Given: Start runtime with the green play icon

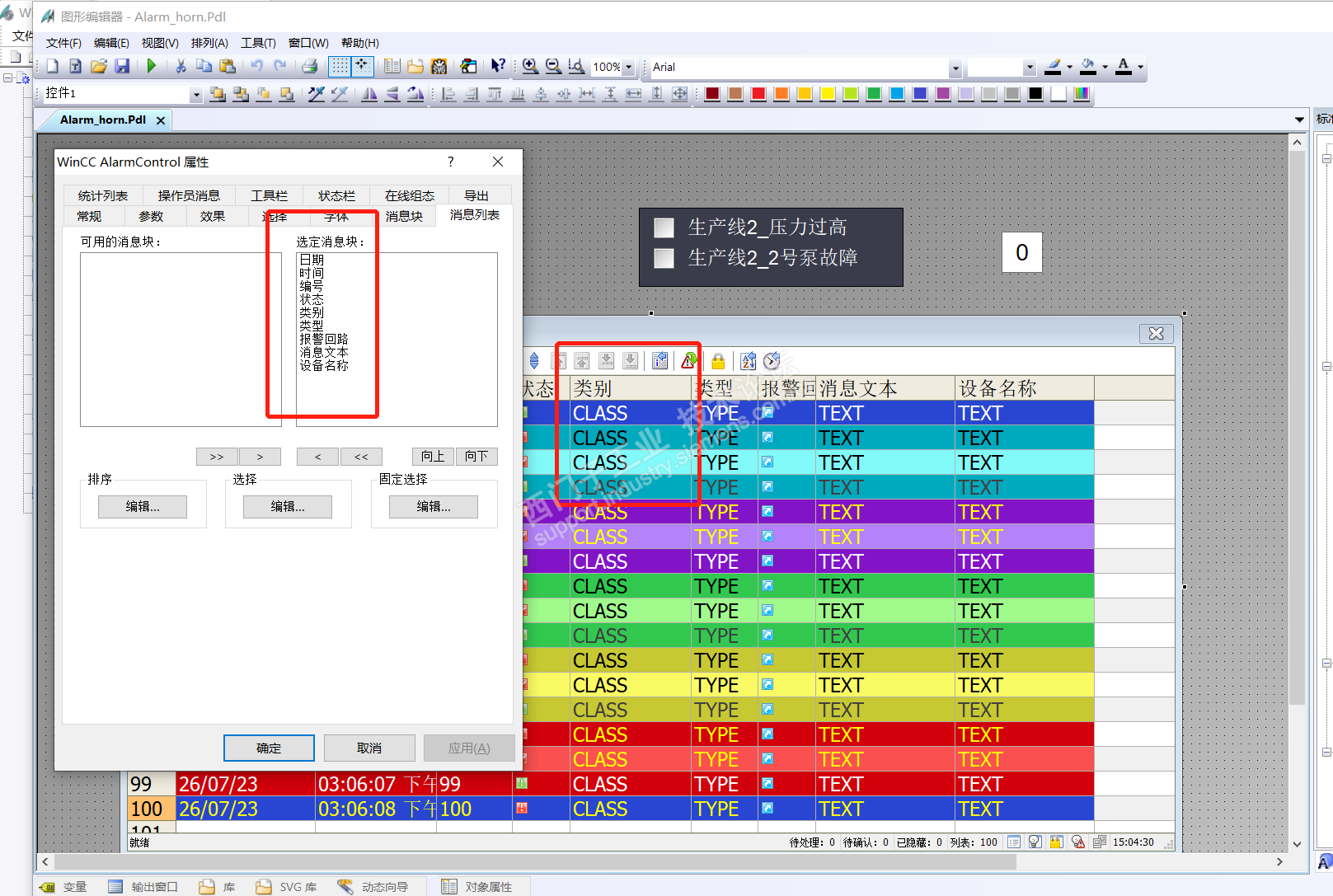Looking at the screenshot, I should 152,67.
